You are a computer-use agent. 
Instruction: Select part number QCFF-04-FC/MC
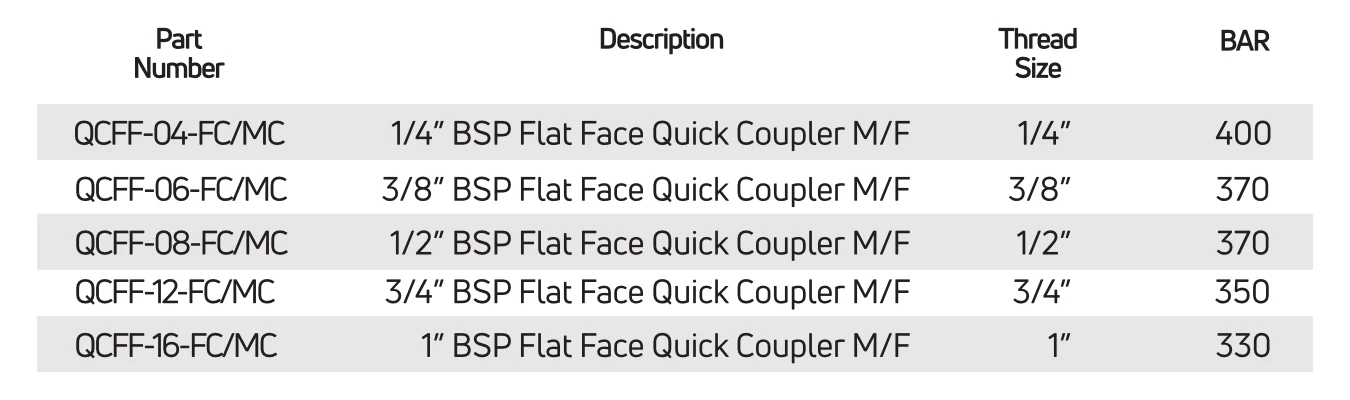pyautogui.click(x=180, y=133)
